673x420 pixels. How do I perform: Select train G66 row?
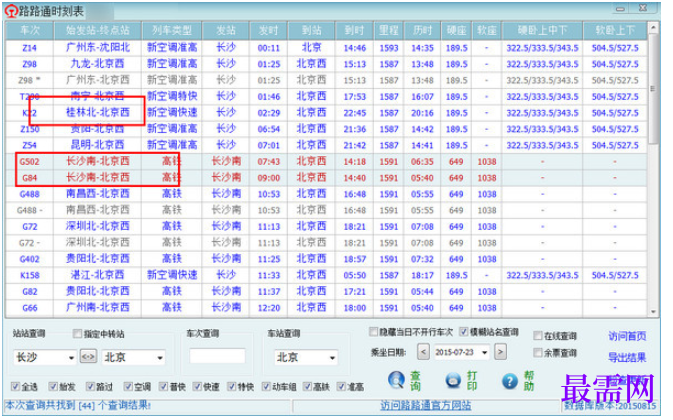click(x=326, y=308)
